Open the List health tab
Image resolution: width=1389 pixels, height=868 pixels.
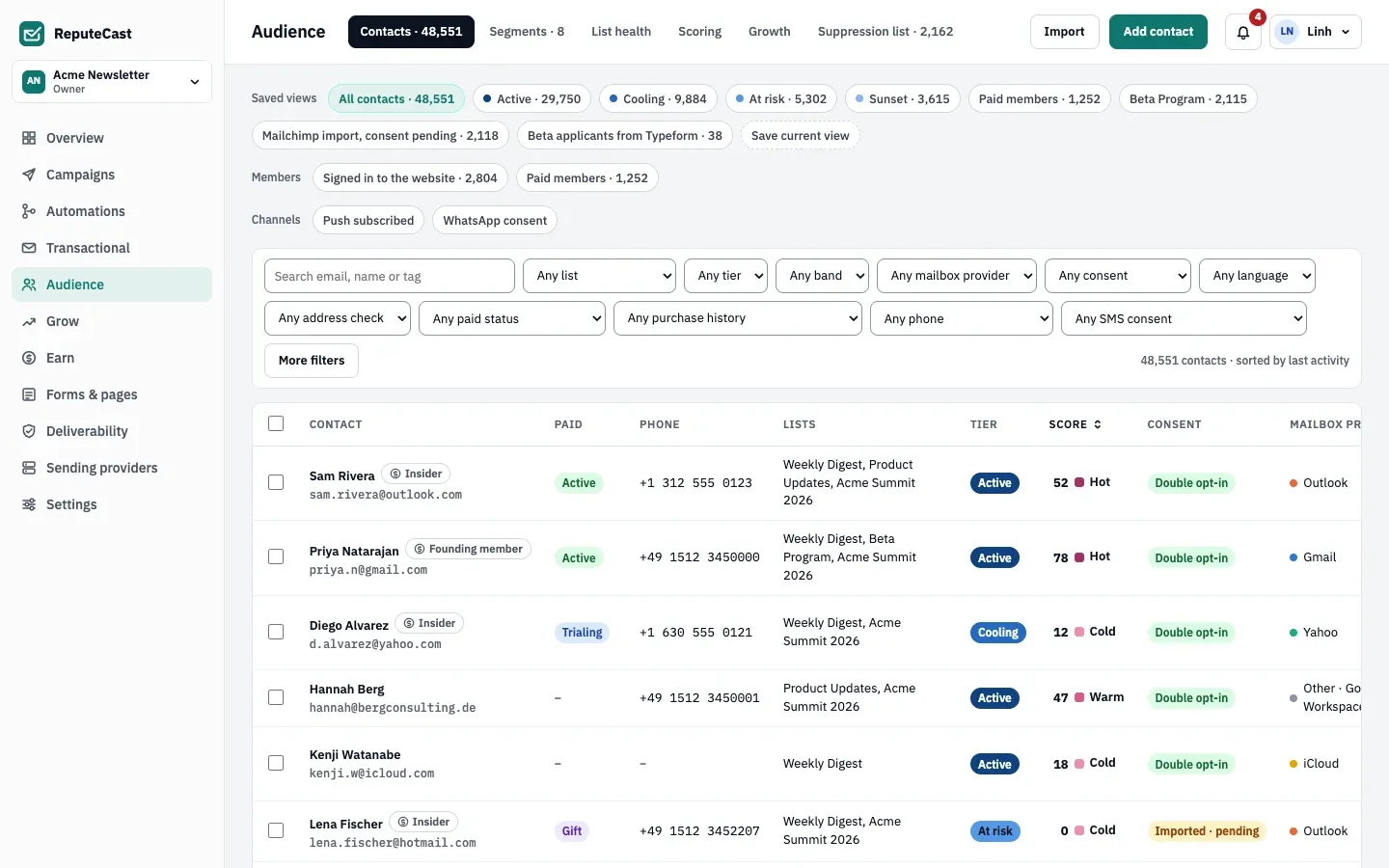click(x=621, y=32)
